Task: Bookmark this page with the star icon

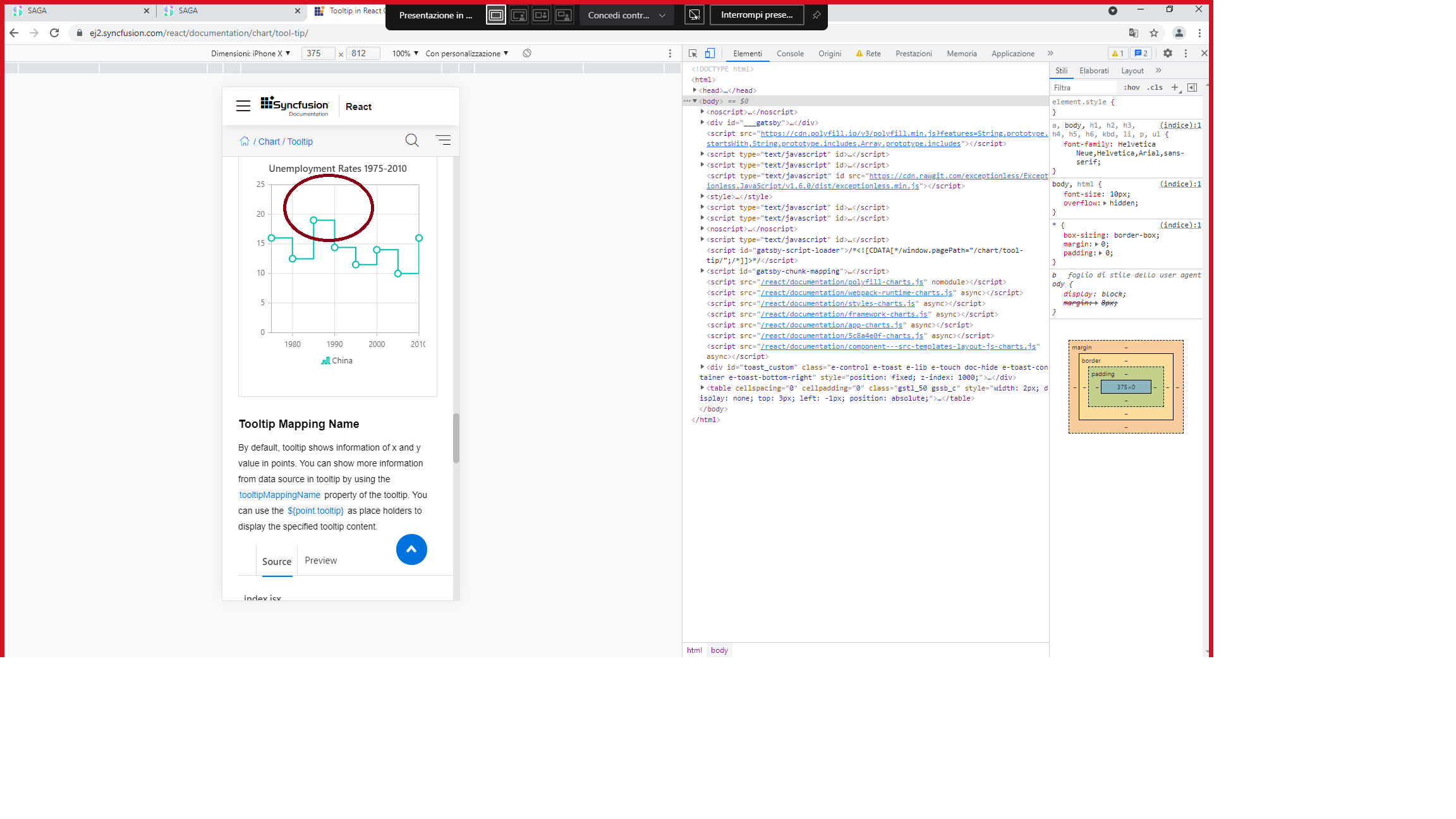Action: tap(1154, 33)
